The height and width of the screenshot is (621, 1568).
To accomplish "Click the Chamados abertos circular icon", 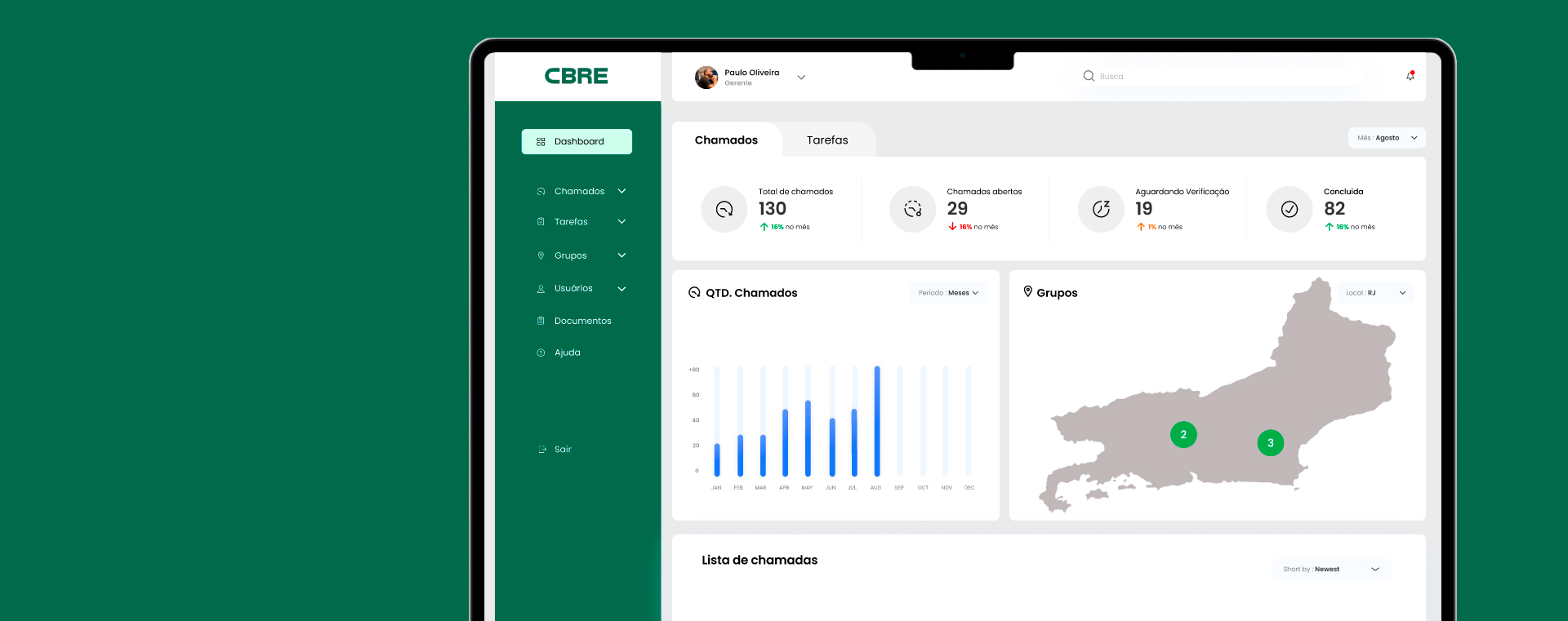I will (x=912, y=210).
